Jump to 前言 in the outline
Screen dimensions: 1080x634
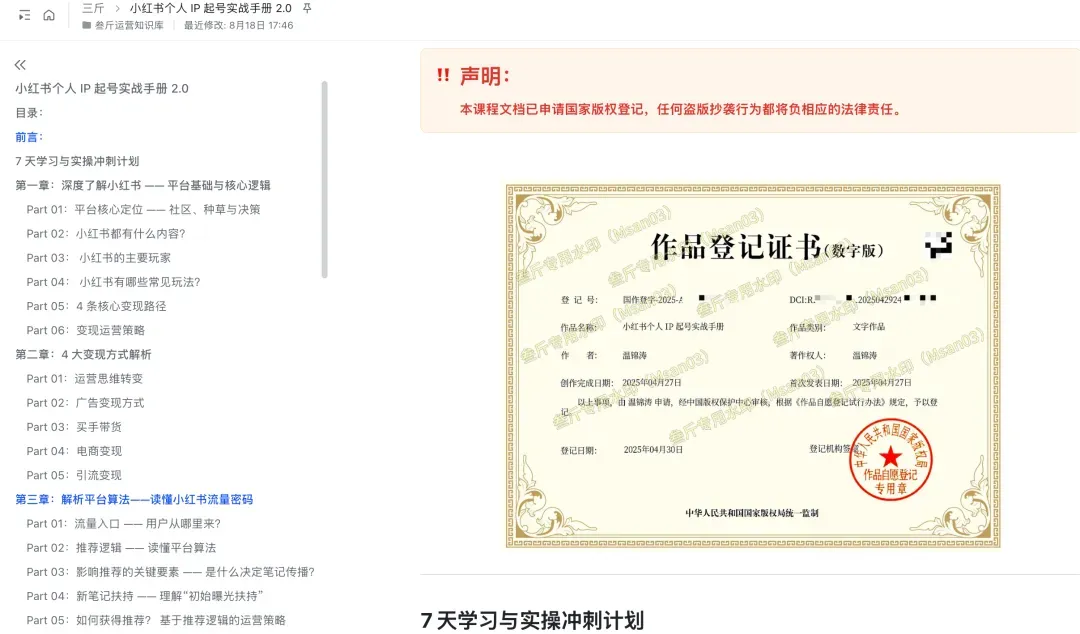pyautogui.click(x=29, y=137)
